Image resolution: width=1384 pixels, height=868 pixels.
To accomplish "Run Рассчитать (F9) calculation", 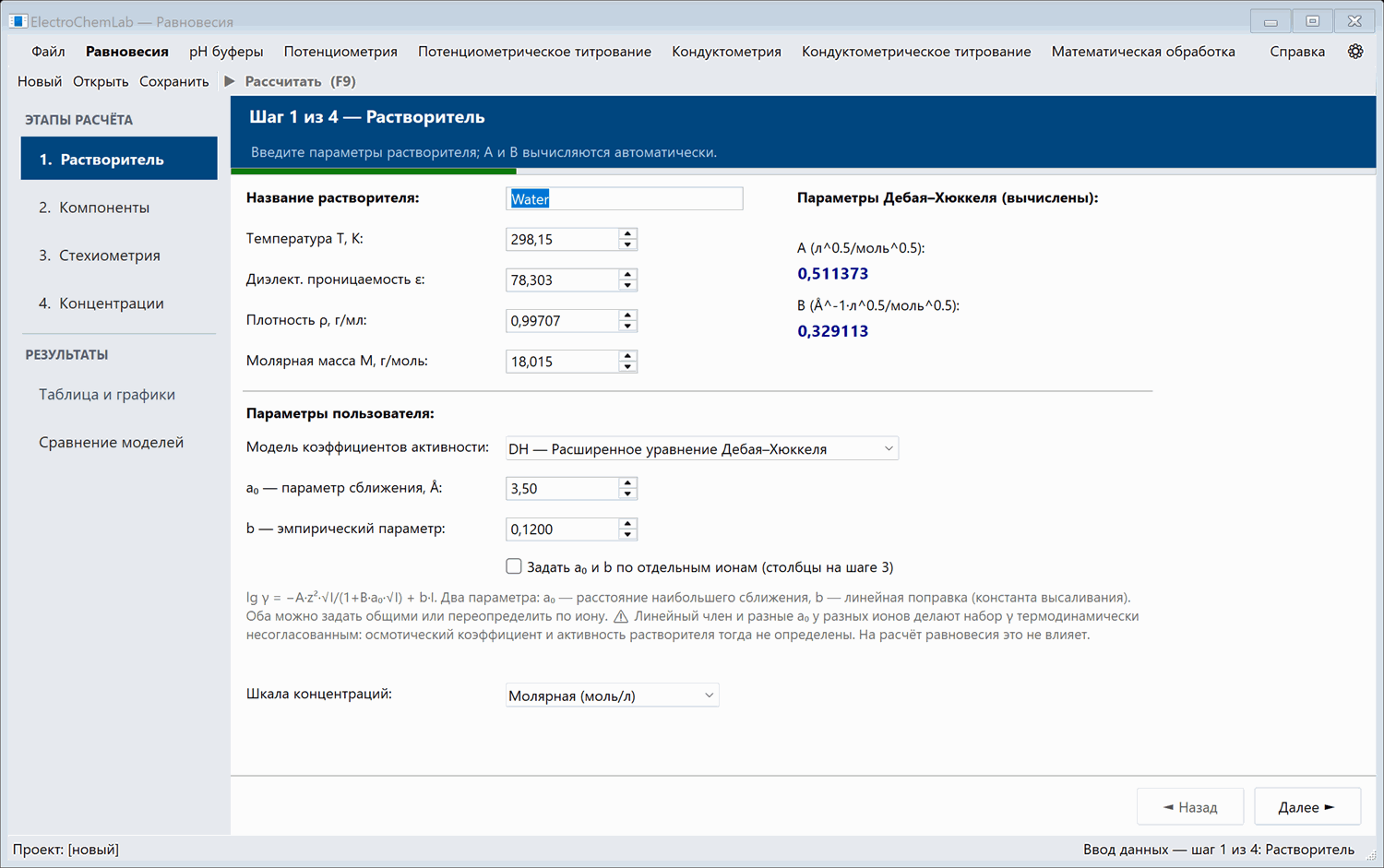I will coord(300,81).
